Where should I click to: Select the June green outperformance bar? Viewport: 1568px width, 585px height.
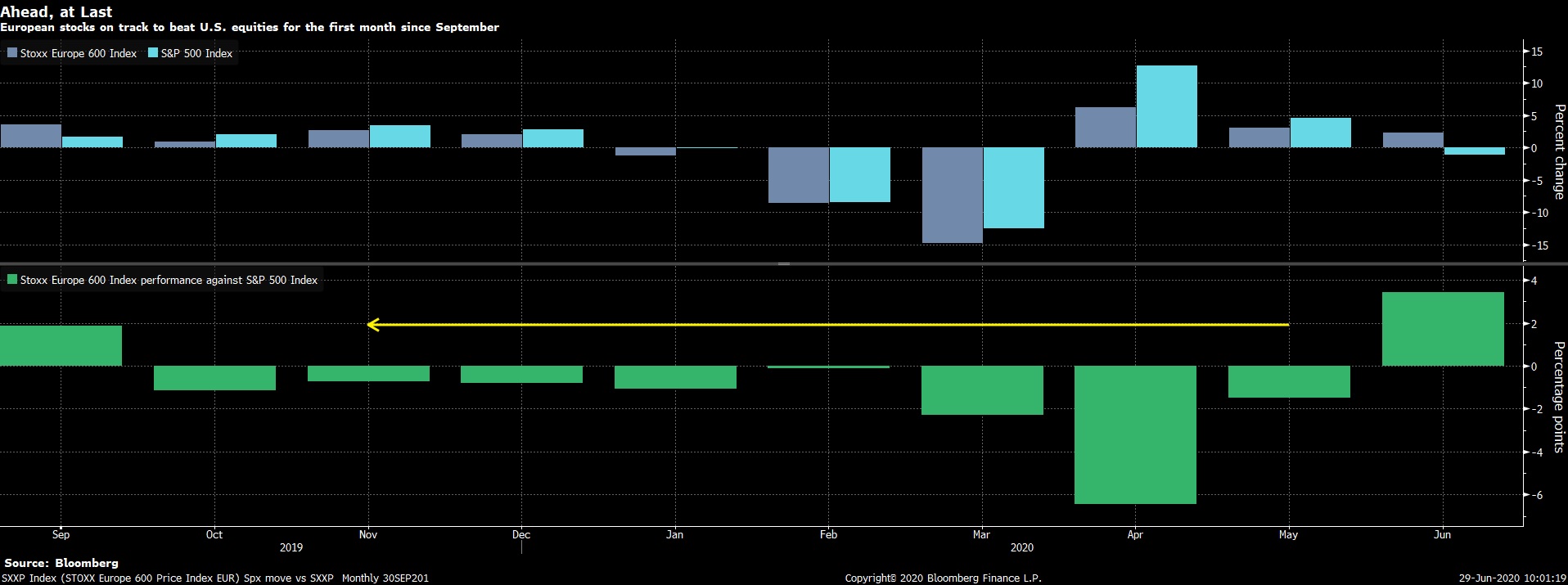coord(1442,329)
